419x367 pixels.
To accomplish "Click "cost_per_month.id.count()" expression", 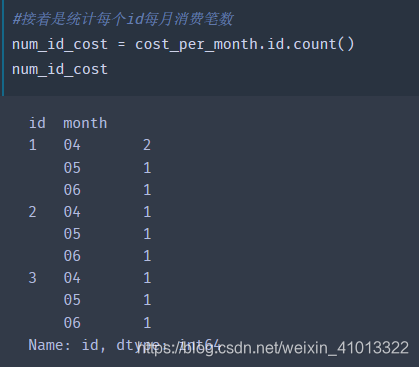I will 245,45.
